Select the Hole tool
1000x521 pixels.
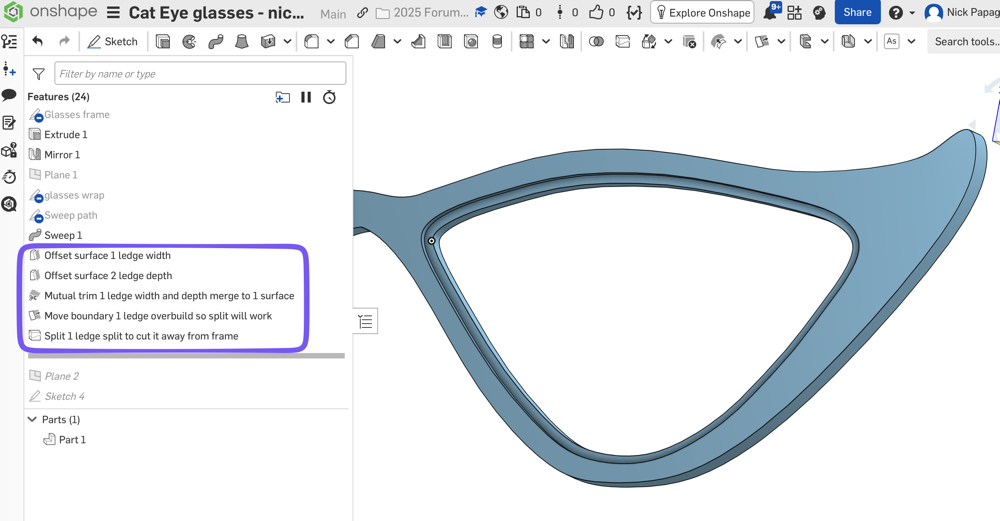[471, 42]
